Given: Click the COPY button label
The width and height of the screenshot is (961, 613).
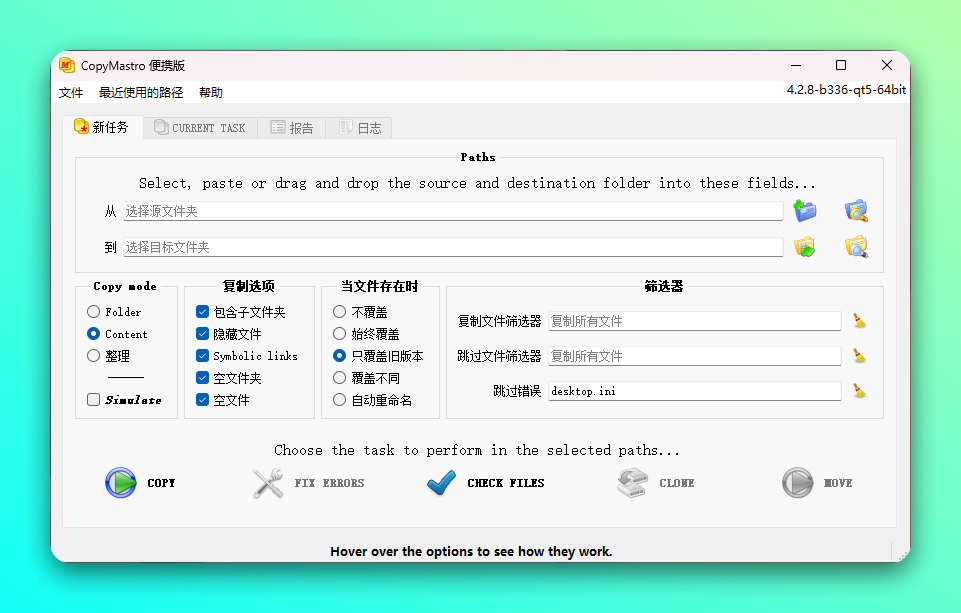Looking at the screenshot, I should (161, 483).
